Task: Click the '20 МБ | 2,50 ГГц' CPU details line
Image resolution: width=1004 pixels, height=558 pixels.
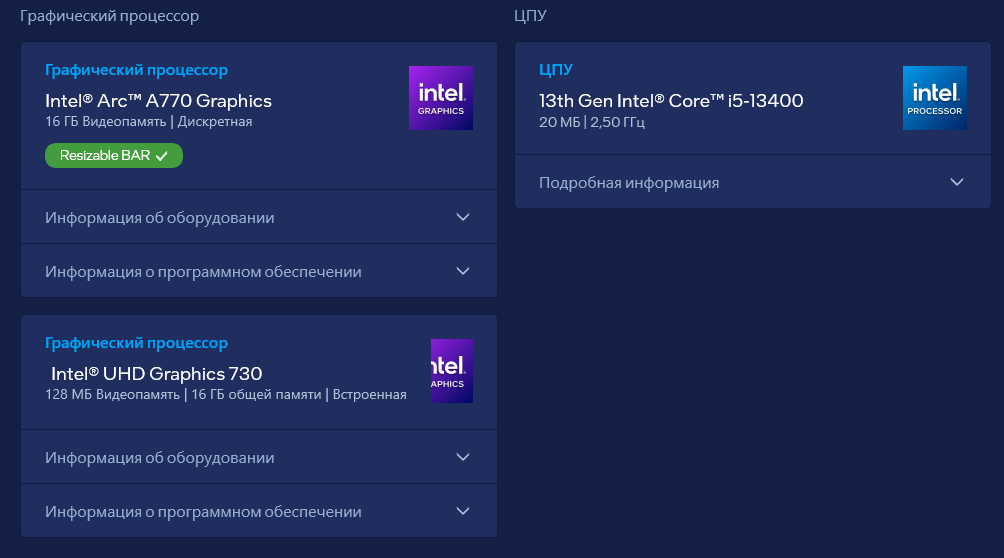Action: click(x=592, y=122)
